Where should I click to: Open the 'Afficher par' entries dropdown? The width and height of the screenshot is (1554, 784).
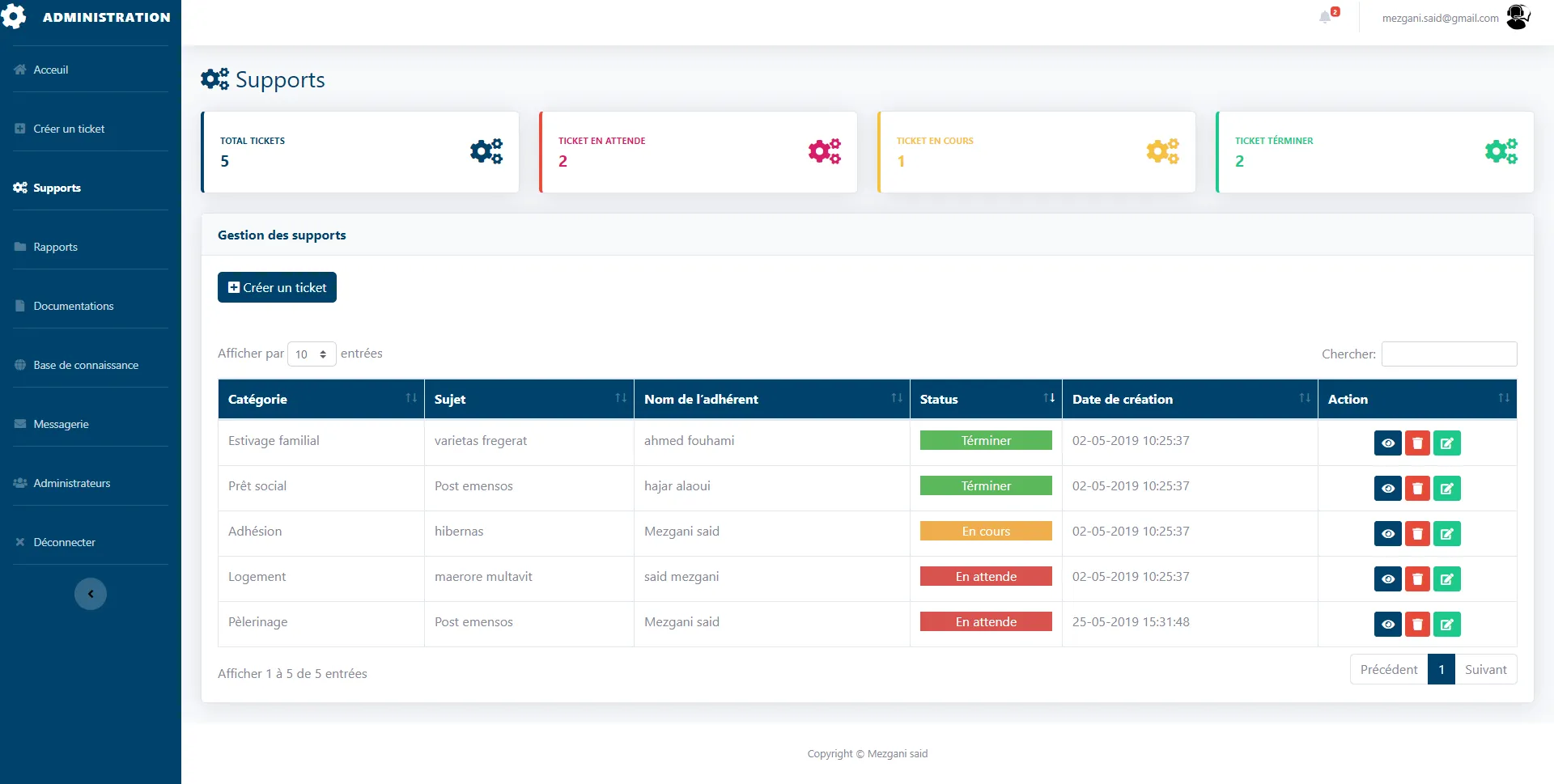[311, 354]
